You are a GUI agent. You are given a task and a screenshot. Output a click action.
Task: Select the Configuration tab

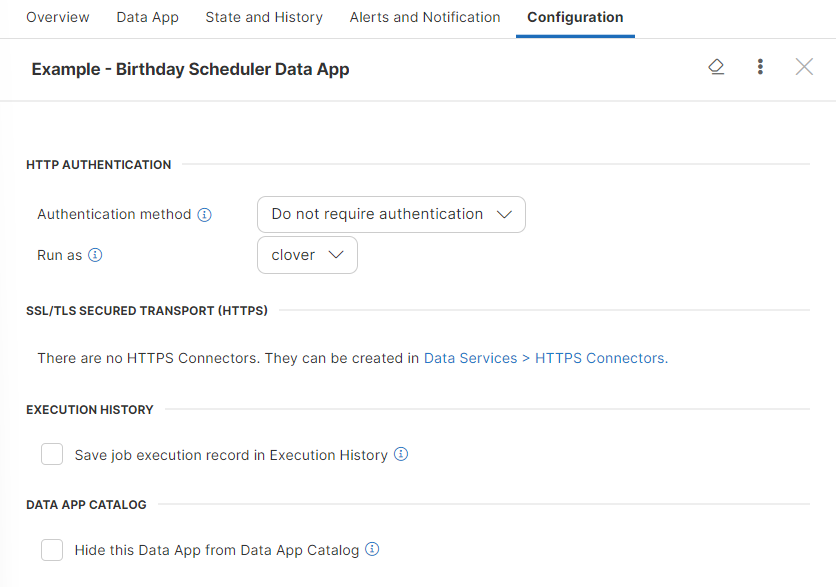tap(574, 17)
